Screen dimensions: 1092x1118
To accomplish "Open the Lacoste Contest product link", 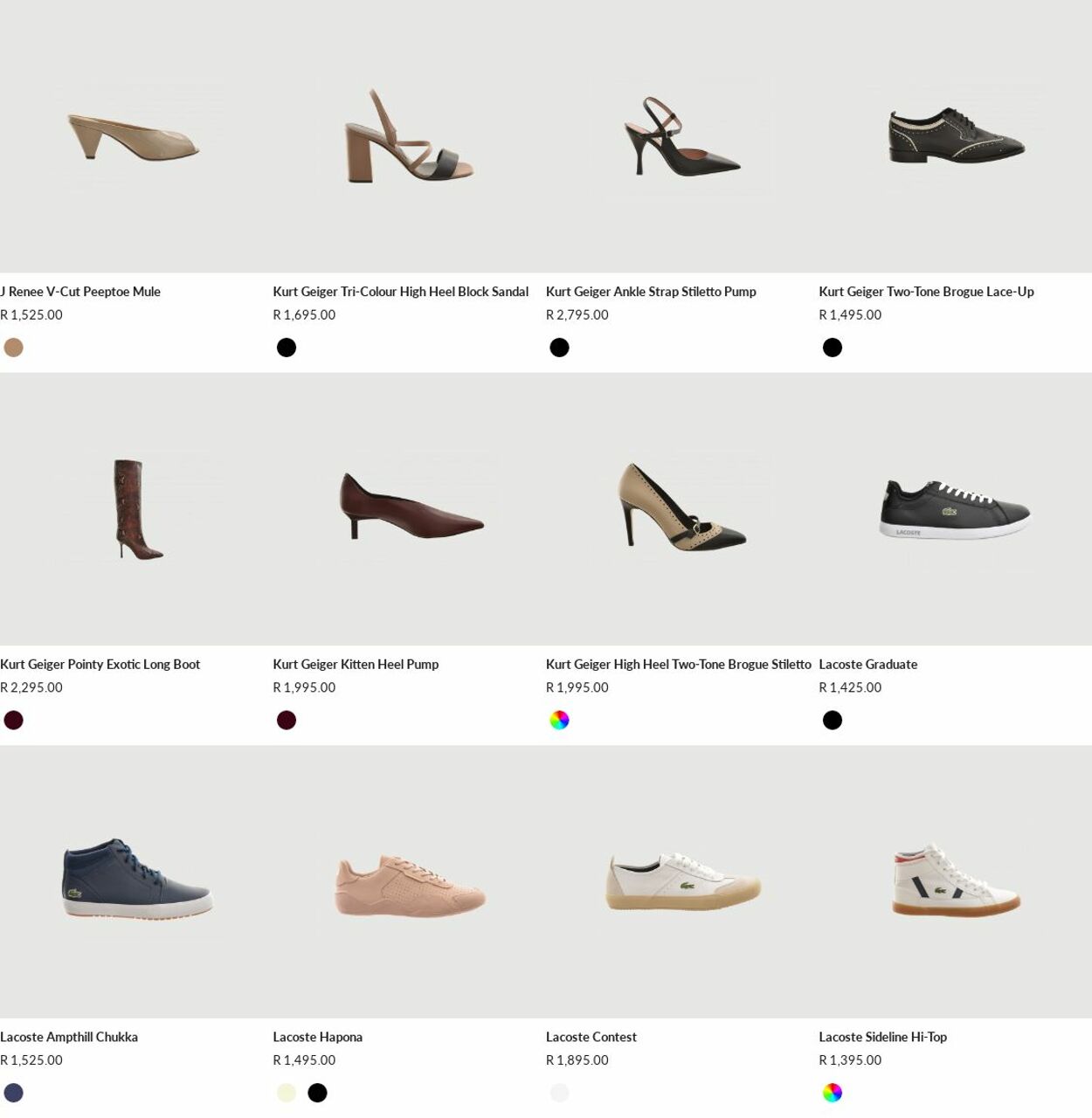I will (591, 1038).
